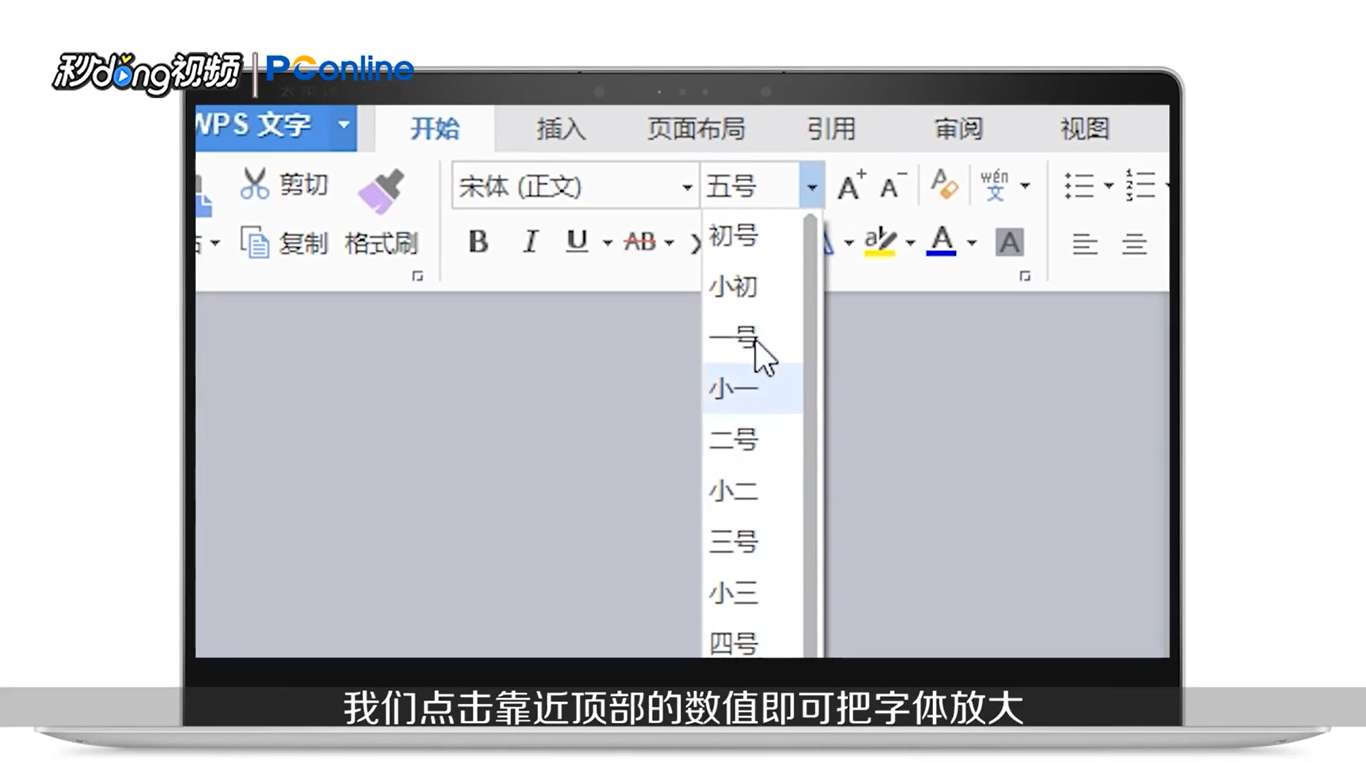Viewport: 1366px width, 768px height.
Task: Select font size 一号
Action: (x=752, y=338)
